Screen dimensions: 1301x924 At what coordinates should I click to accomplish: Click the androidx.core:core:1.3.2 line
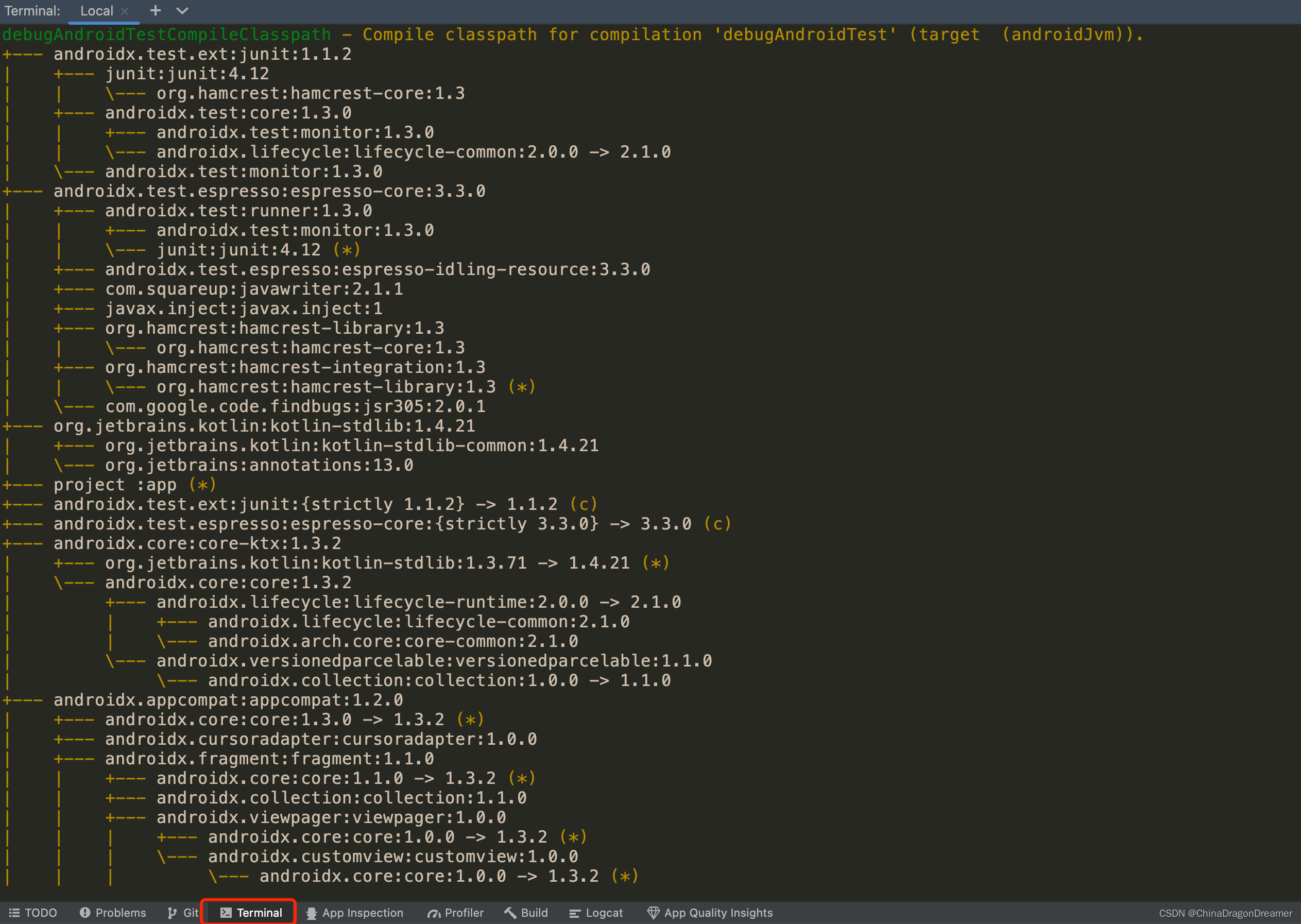[228, 583]
